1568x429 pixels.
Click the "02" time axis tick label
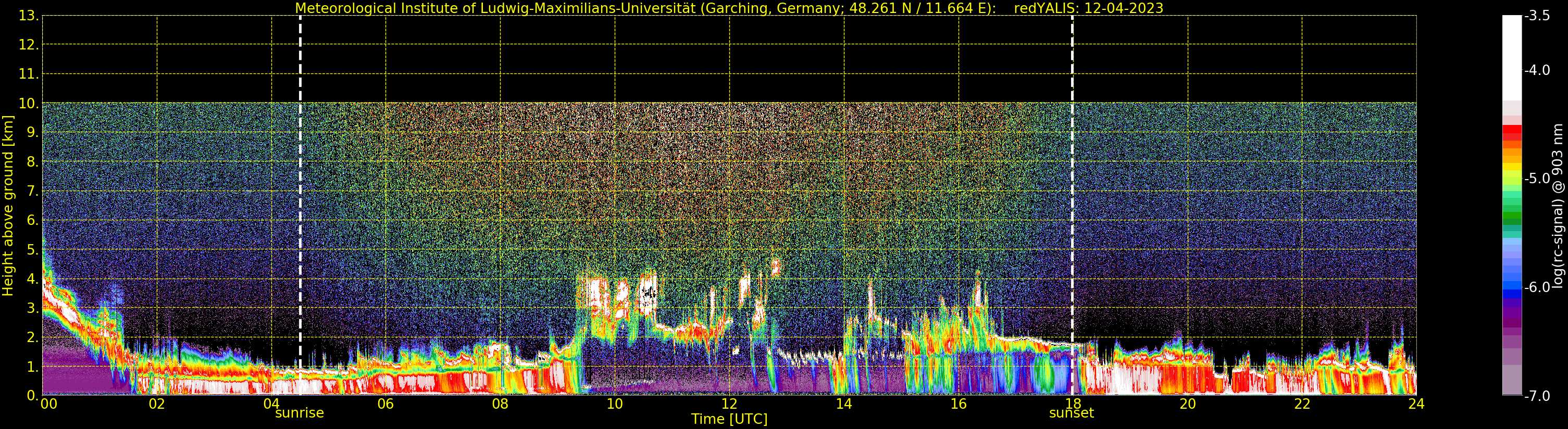157,404
